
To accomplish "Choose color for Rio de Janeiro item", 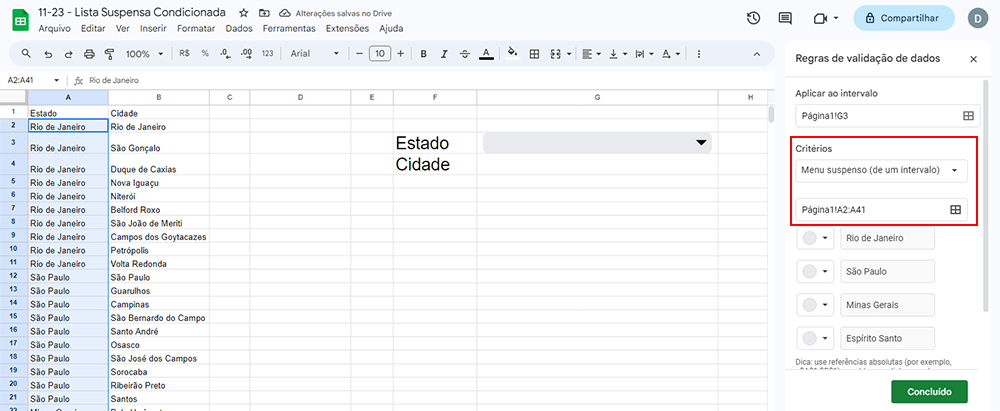I will (815, 238).
